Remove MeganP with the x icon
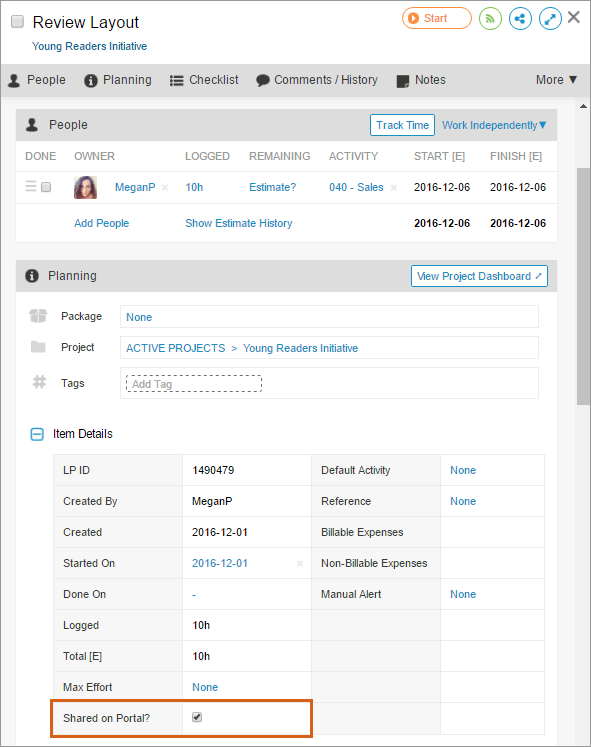The image size is (591, 747). click(165, 188)
